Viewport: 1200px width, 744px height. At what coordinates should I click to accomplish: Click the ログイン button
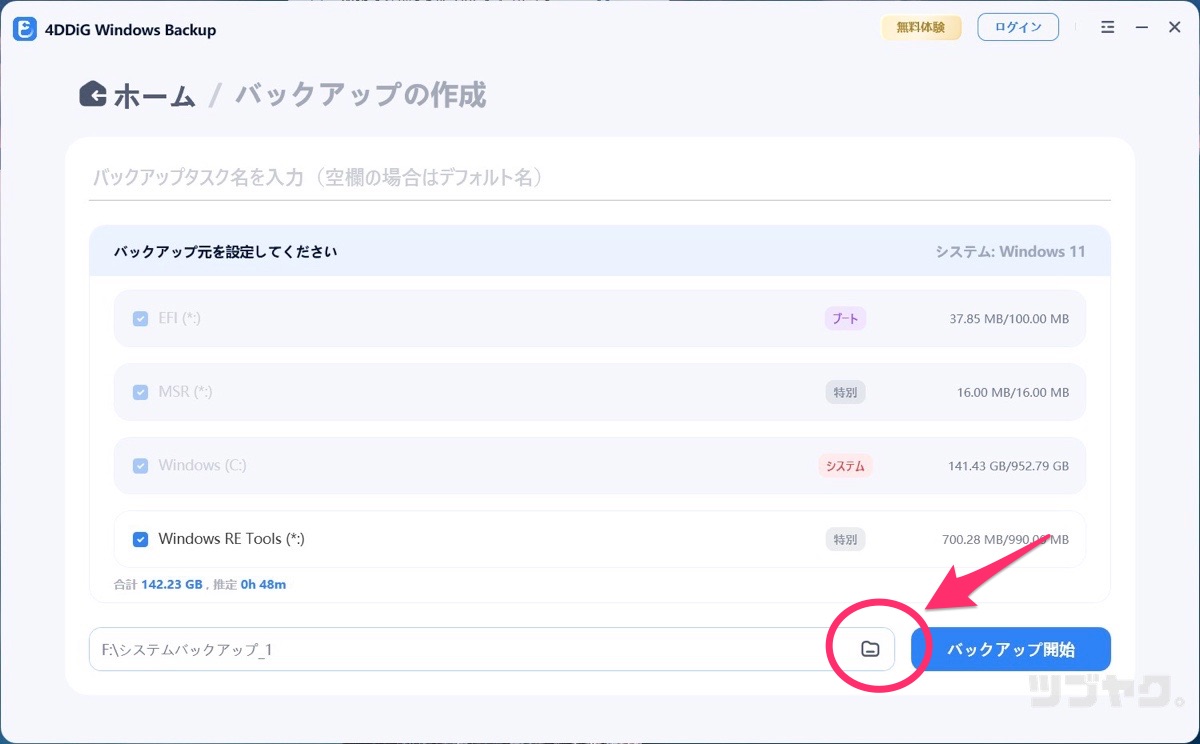[1018, 28]
